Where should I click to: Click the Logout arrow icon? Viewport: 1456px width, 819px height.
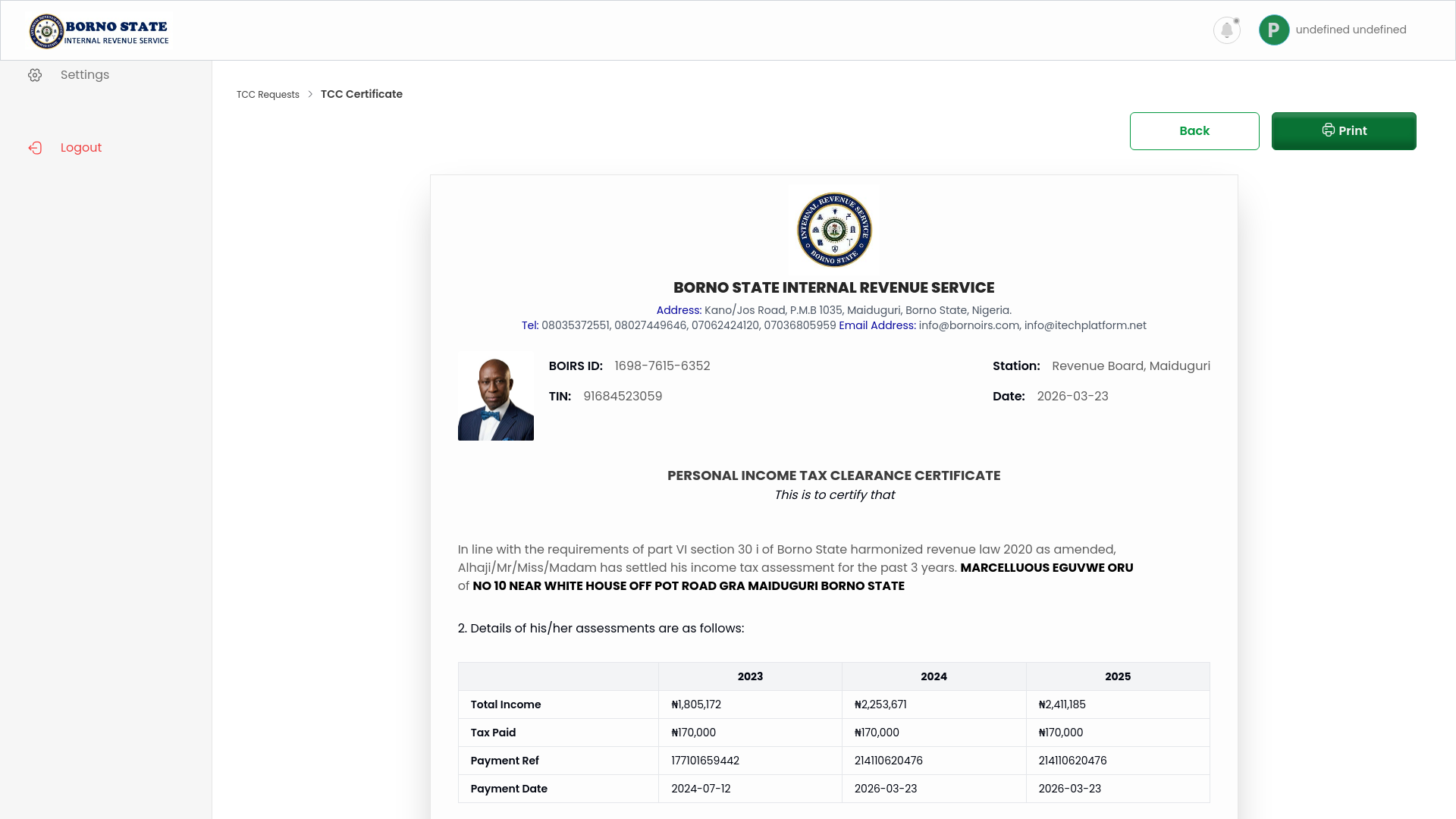pos(35,148)
